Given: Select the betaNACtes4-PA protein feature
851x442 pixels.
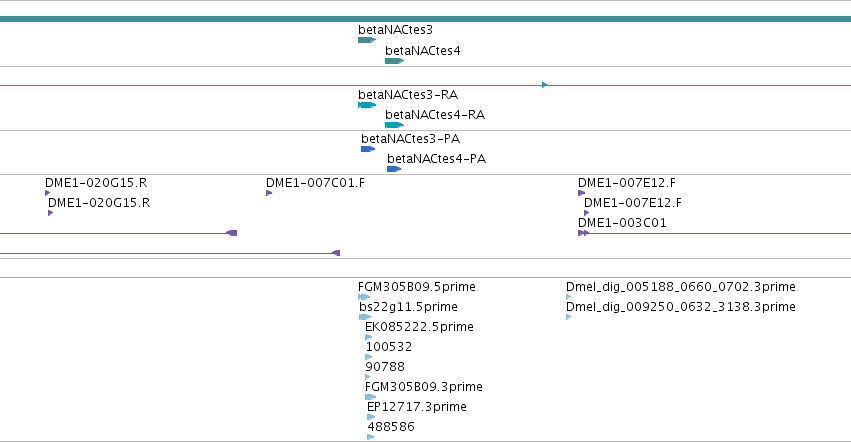Looking at the screenshot, I should pyautogui.click(x=394, y=169).
